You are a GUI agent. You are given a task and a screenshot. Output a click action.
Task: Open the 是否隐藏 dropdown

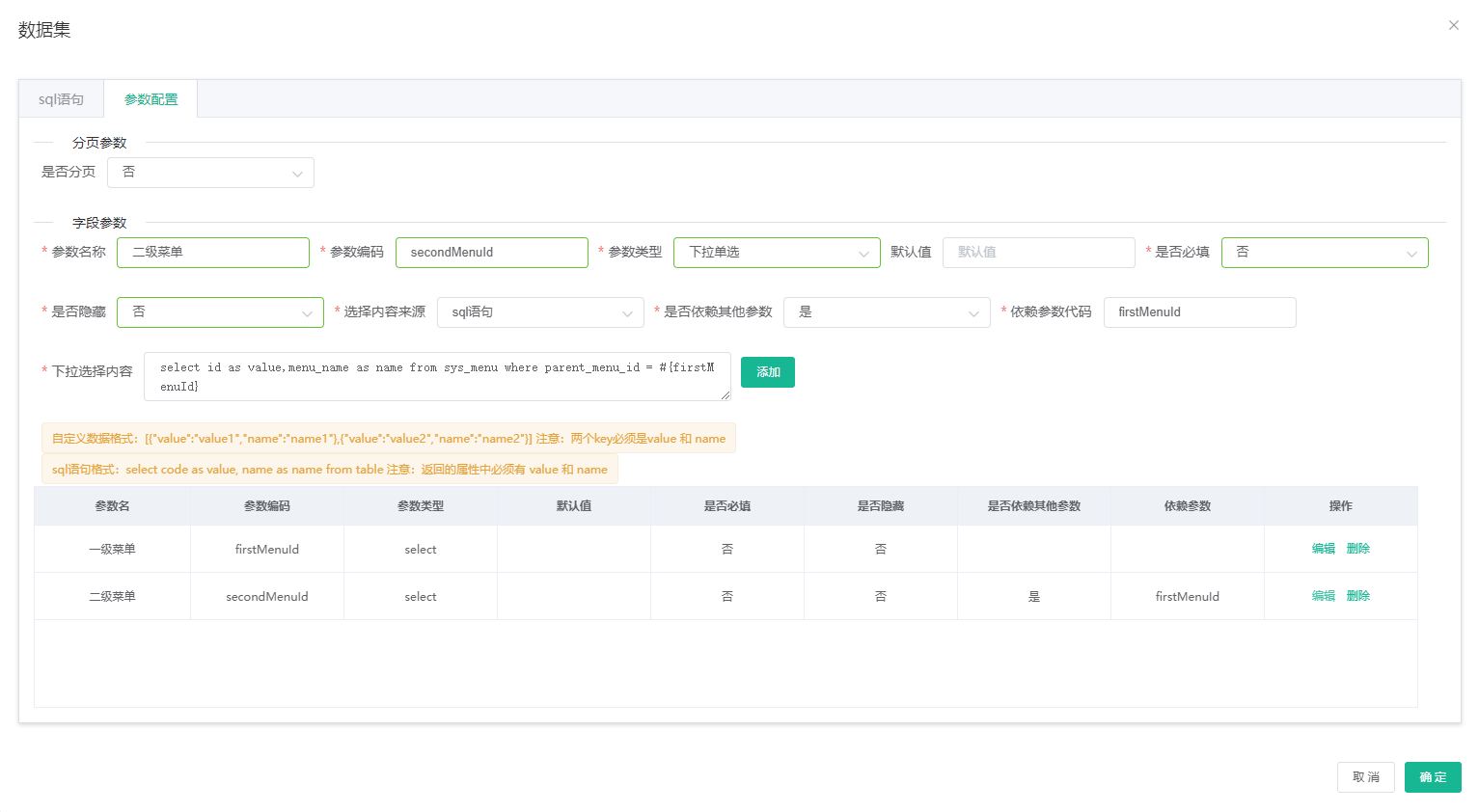pos(220,312)
